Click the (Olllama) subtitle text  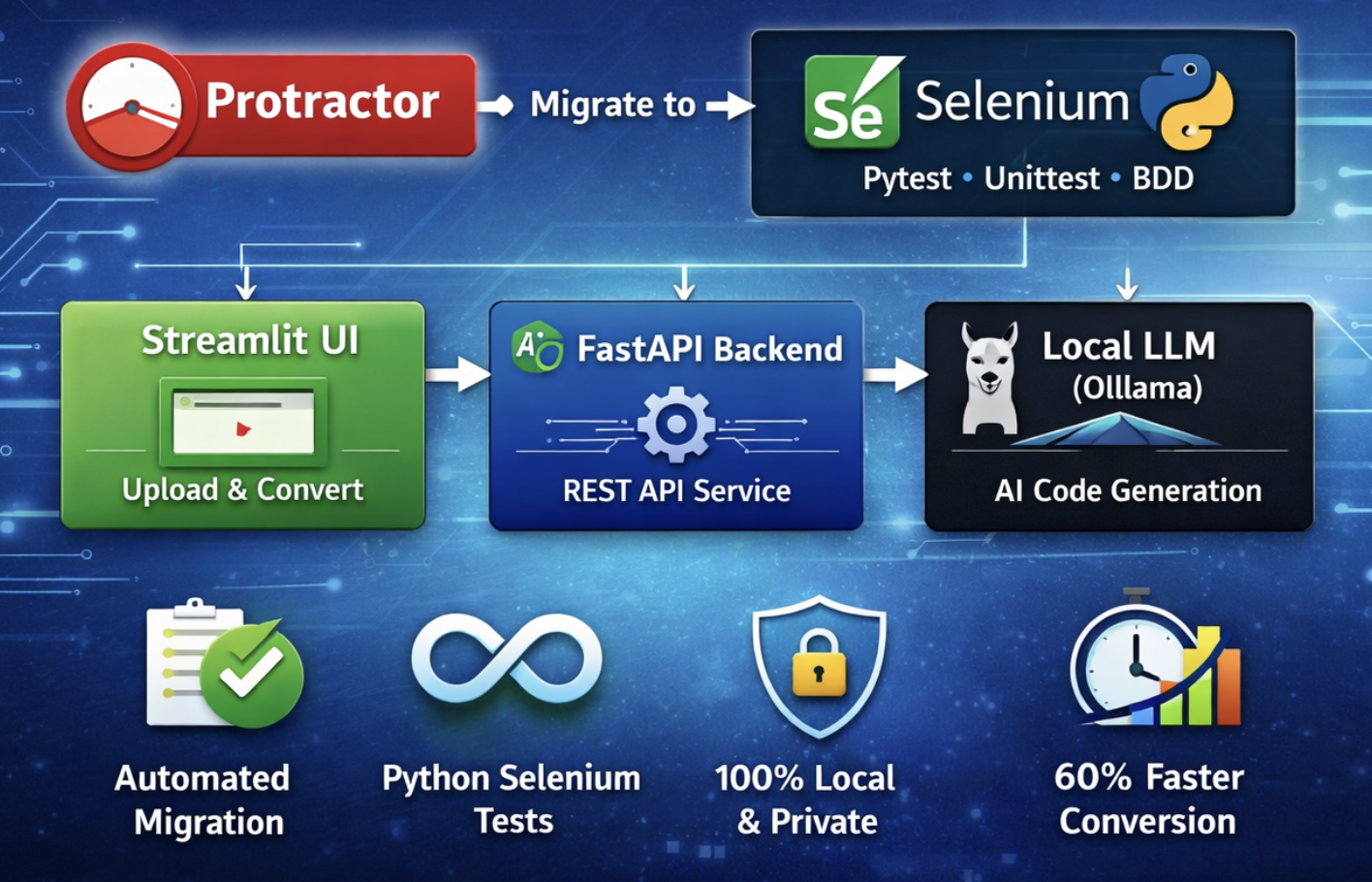pos(1138,389)
